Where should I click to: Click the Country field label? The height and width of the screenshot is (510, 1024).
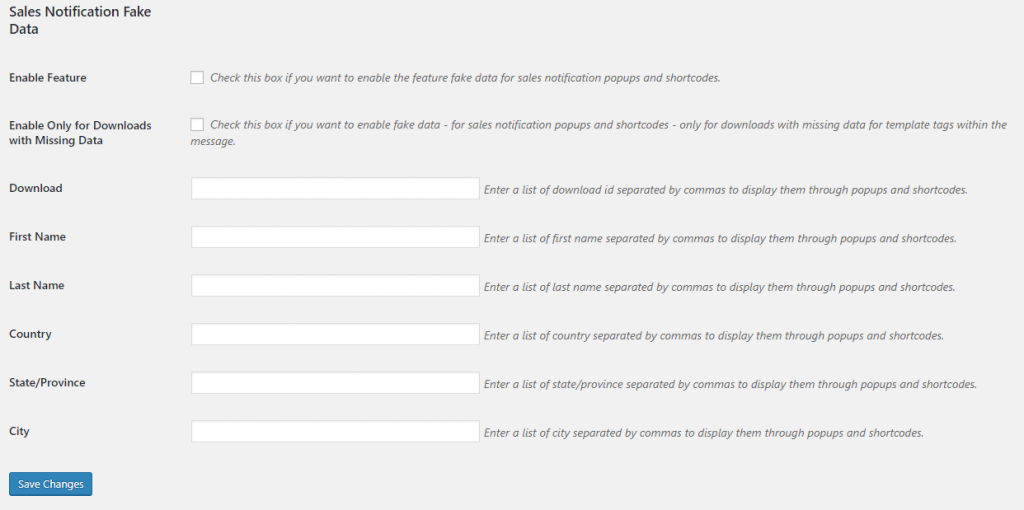click(30, 334)
